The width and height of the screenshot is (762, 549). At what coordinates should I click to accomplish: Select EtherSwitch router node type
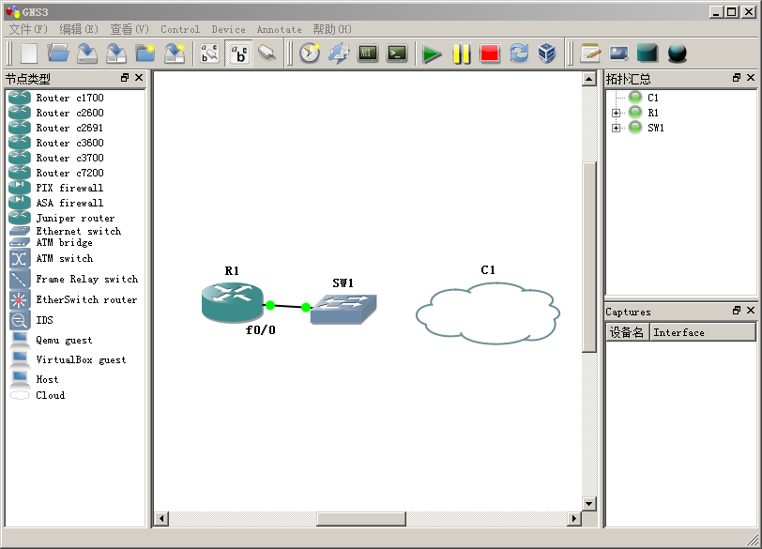click(87, 299)
